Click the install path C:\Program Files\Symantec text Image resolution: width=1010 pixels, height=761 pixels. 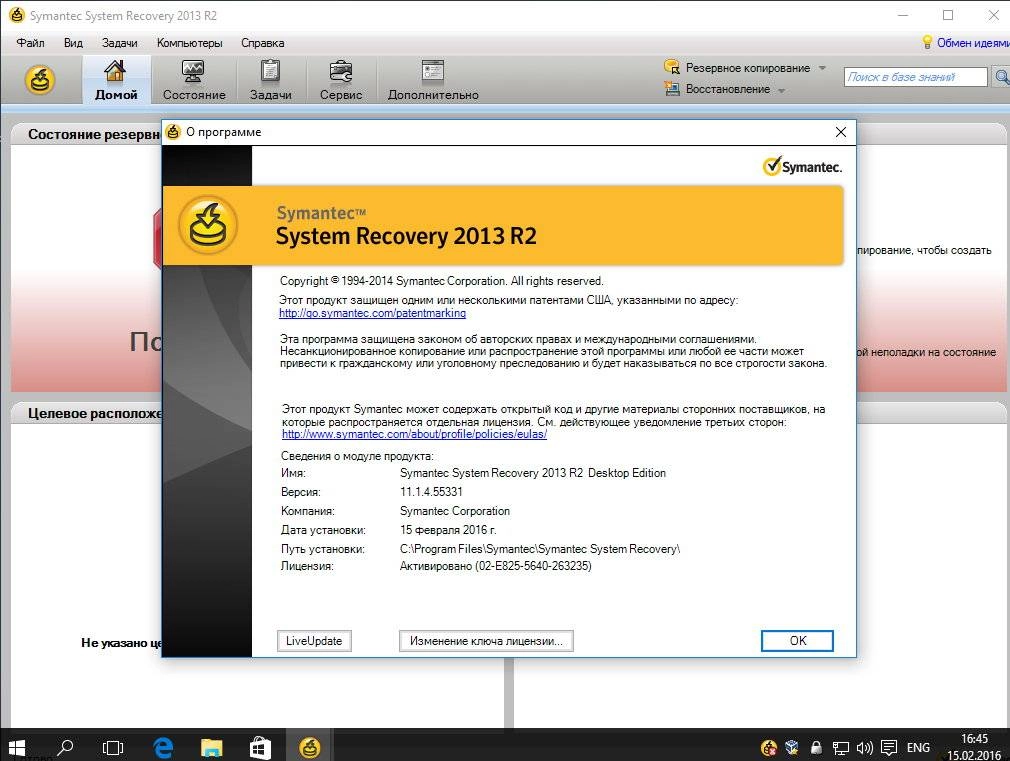540,549
